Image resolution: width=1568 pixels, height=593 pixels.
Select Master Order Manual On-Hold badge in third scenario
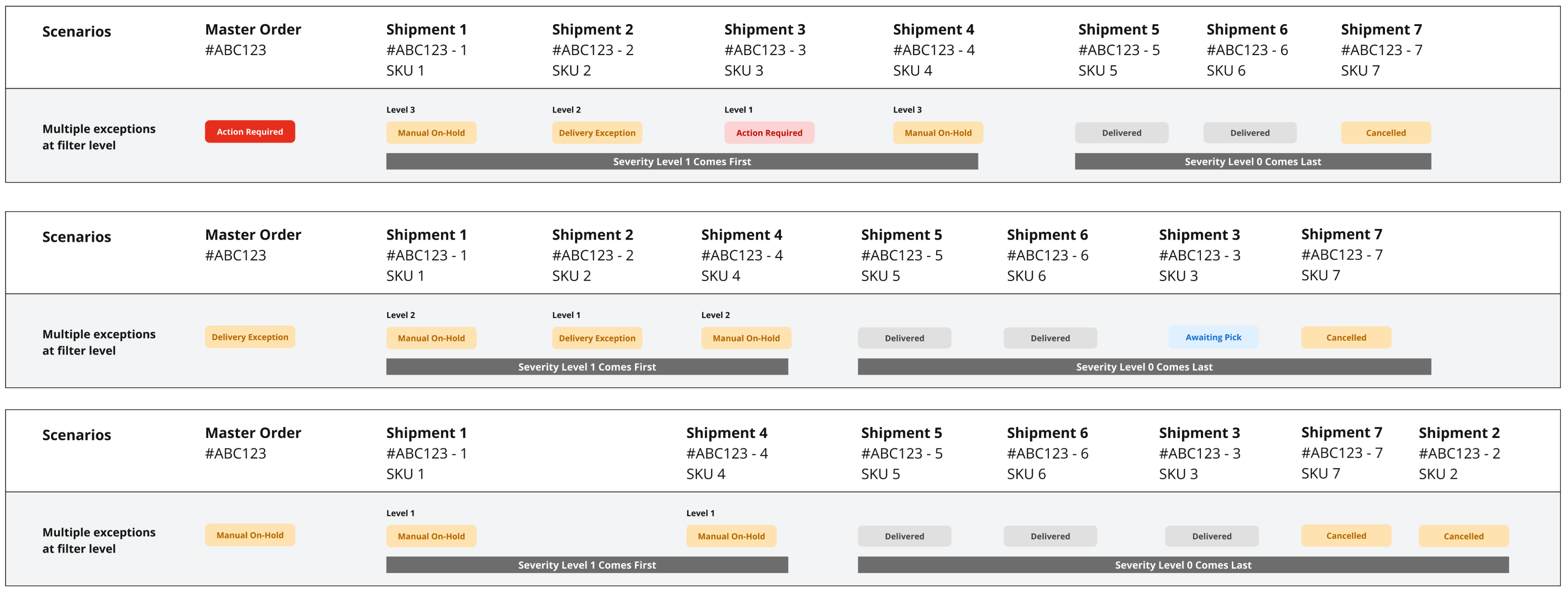point(250,535)
